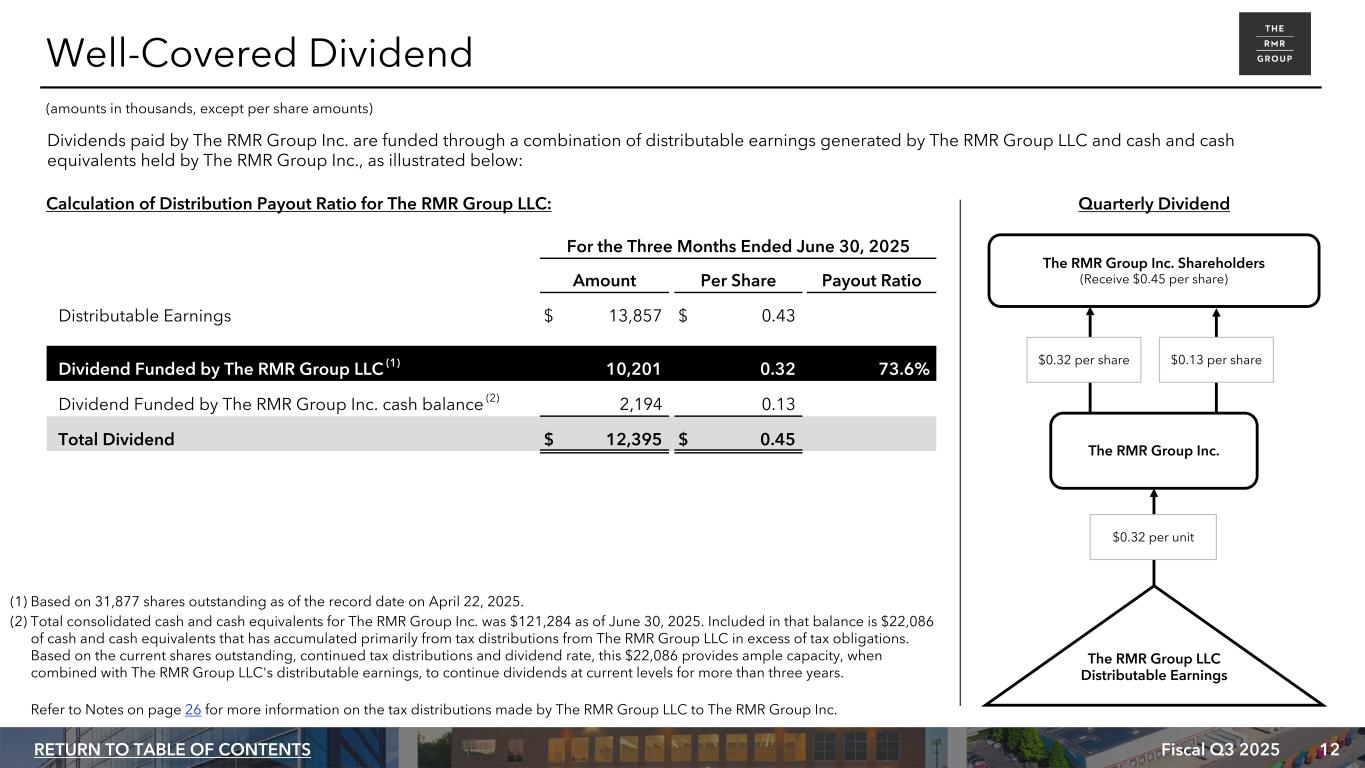Click the 73.6% payout ratio value

pos(903,369)
